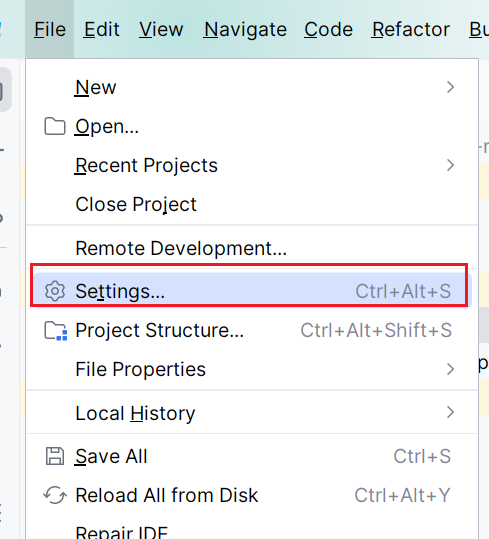Click the Settings gear icon
489x539 pixels.
(x=55, y=291)
